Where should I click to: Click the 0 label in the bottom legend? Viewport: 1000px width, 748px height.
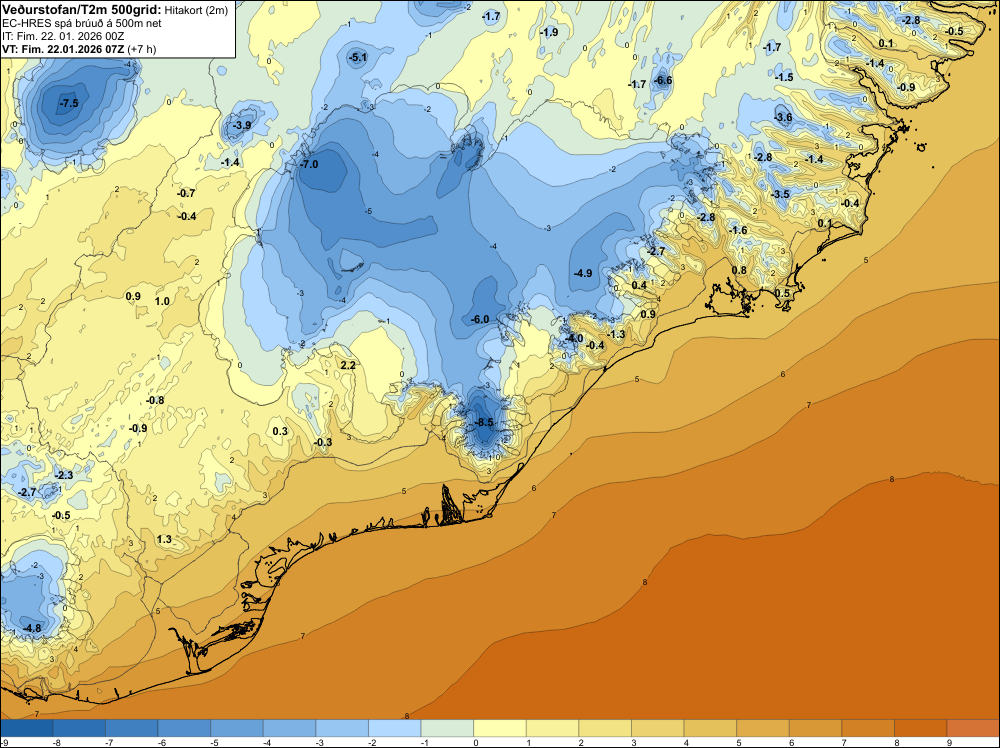[476, 742]
